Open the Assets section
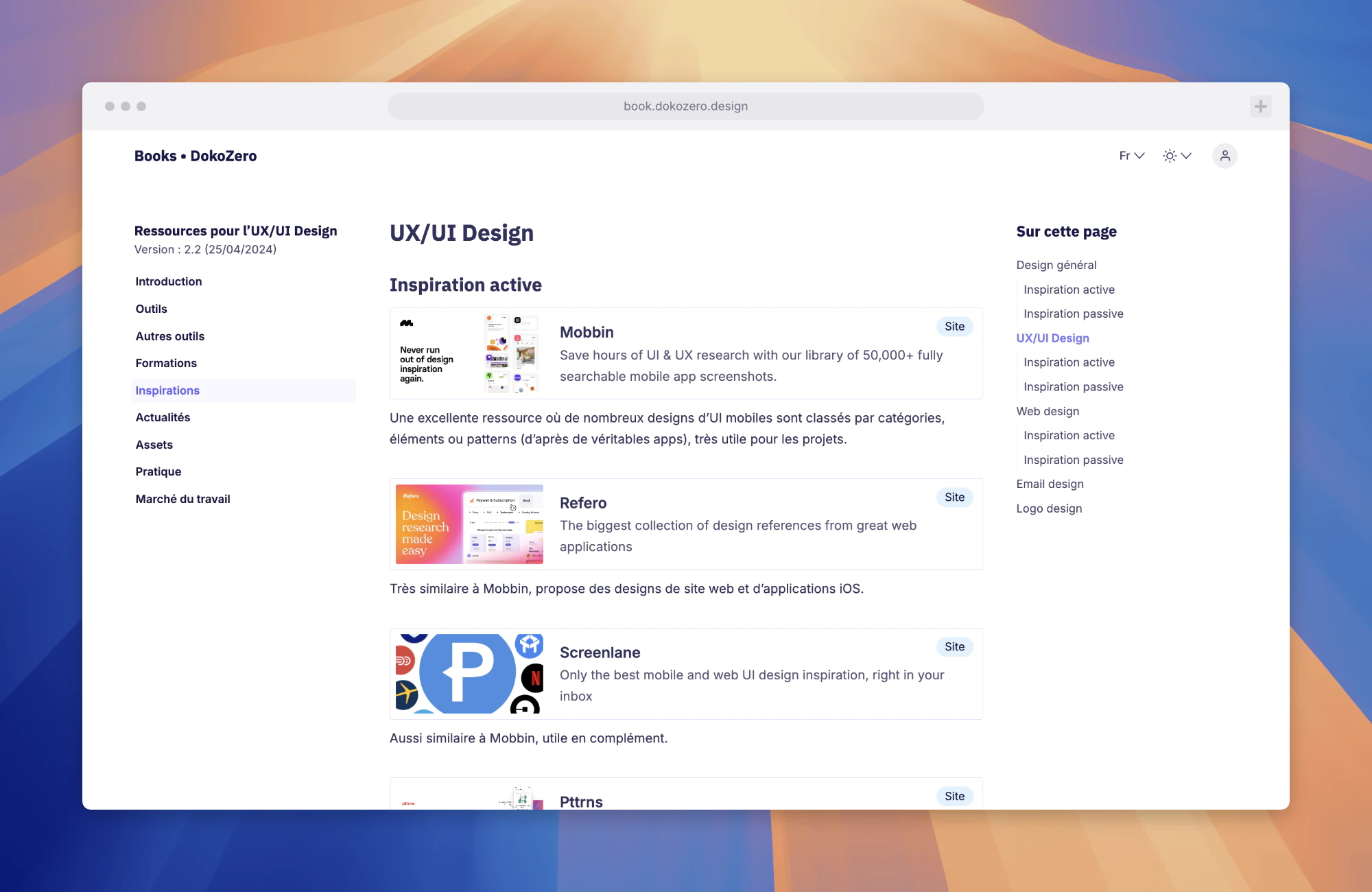1372x892 pixels. pos(154,445)
